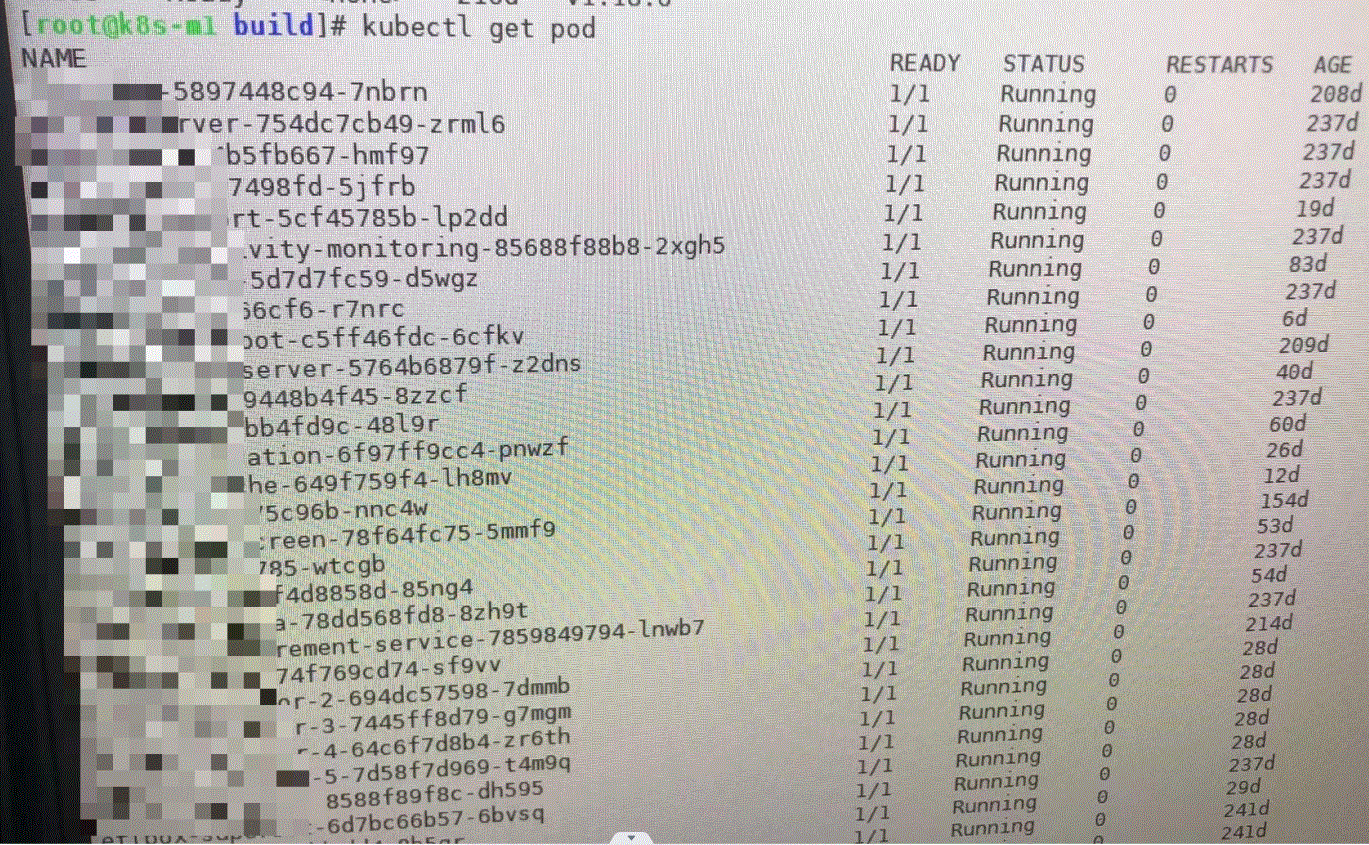Click the STATUS column header

[x=1043, y=64]
